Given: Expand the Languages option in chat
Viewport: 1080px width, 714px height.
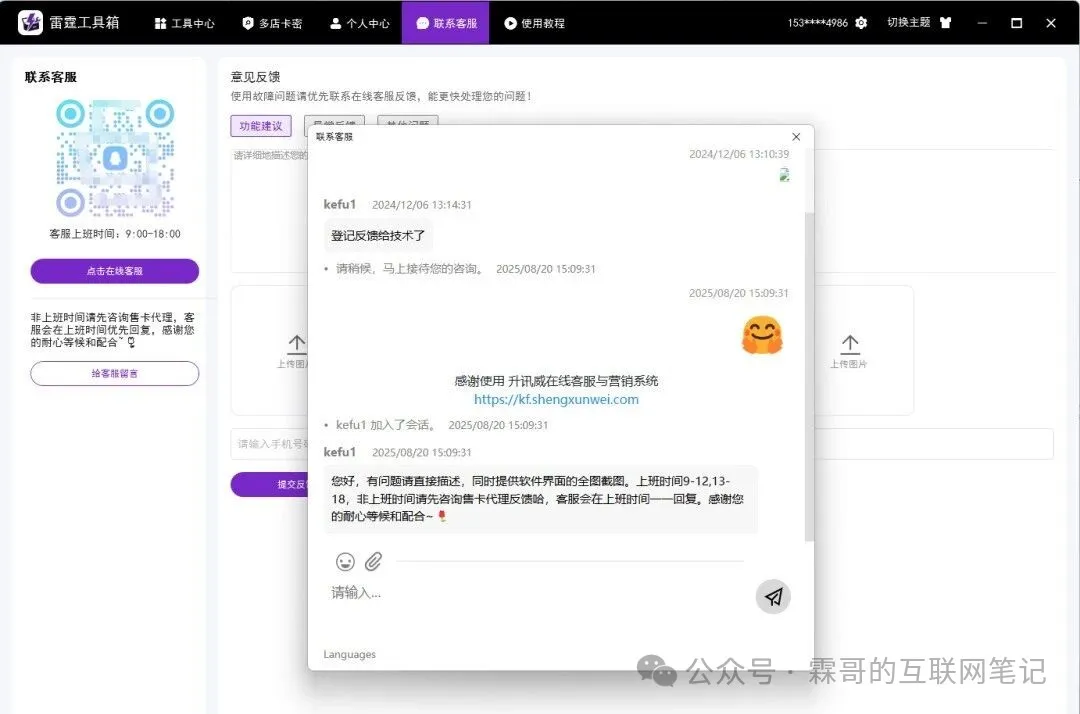Looking at the screenshot, I should (x=350, y=654).
